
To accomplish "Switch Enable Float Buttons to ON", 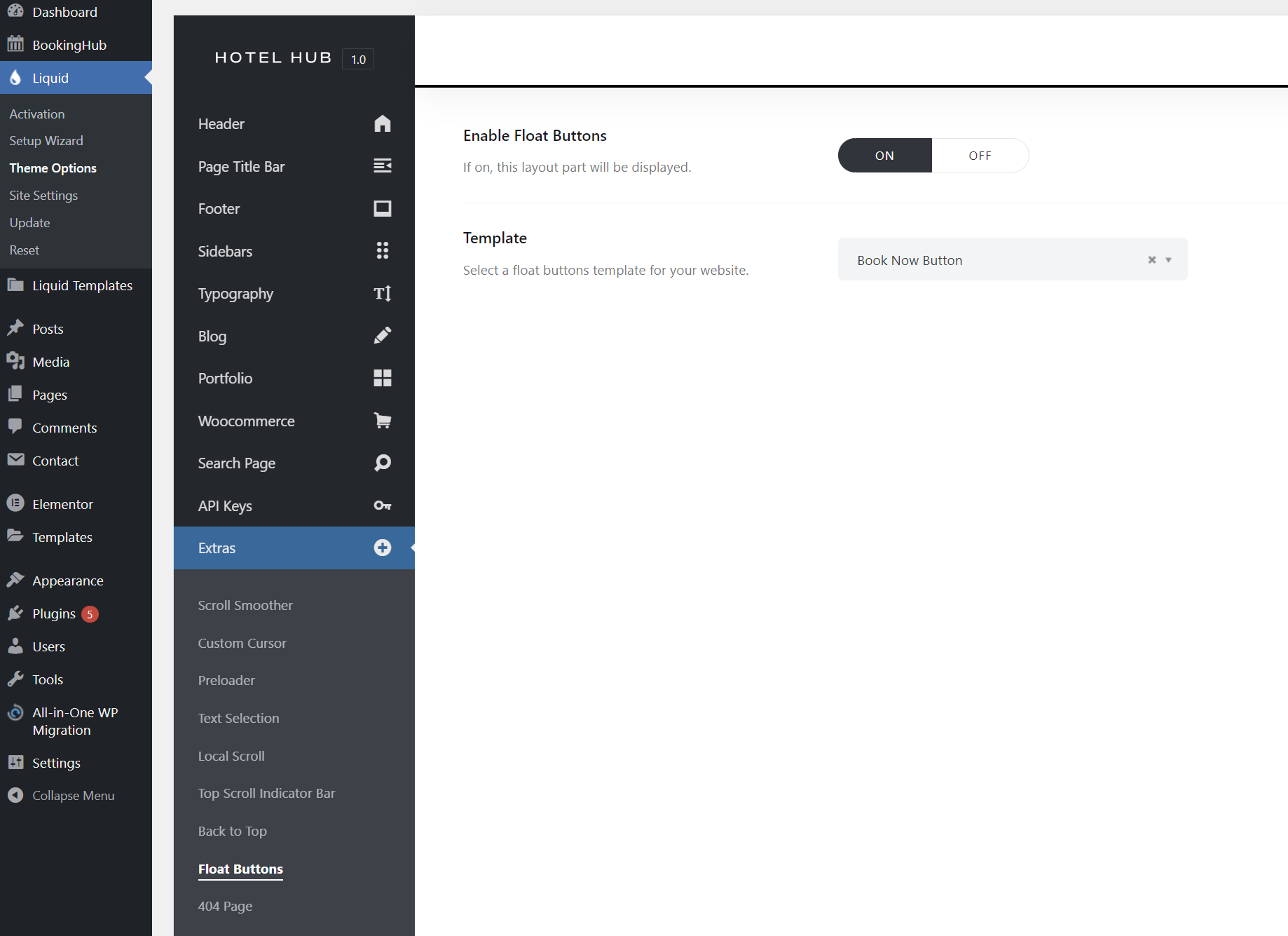I will click(x=884, y=156).
